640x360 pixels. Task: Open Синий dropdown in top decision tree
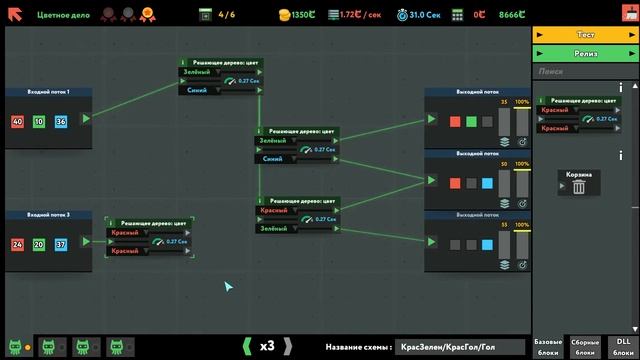pyautogui.click(x=201, y=90)
